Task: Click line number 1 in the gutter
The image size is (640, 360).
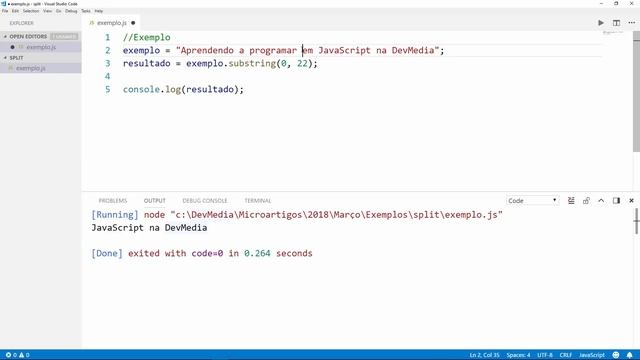Action: click(x=108, y=37)
